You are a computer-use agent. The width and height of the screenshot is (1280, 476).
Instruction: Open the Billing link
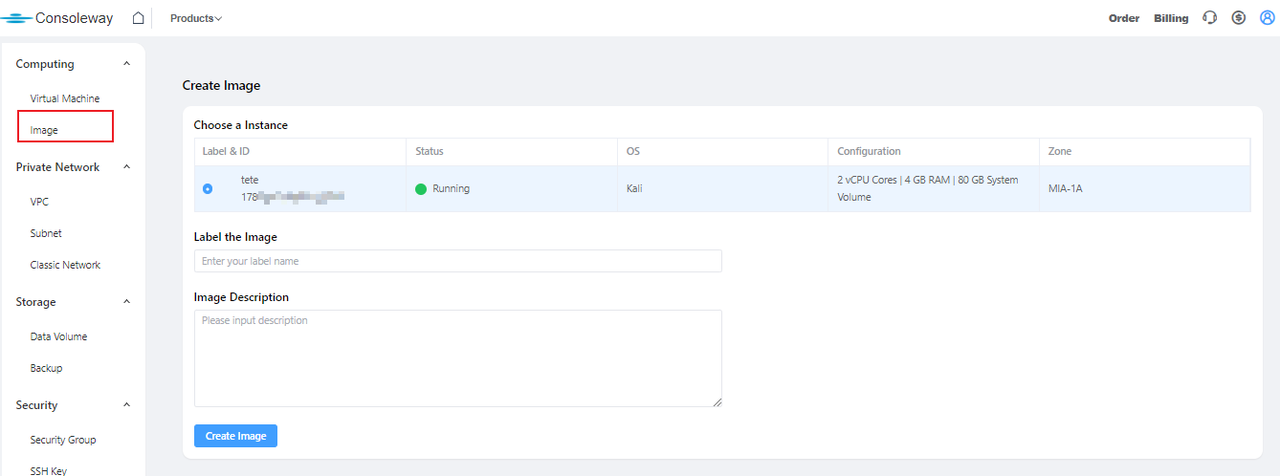[1171, 18]
